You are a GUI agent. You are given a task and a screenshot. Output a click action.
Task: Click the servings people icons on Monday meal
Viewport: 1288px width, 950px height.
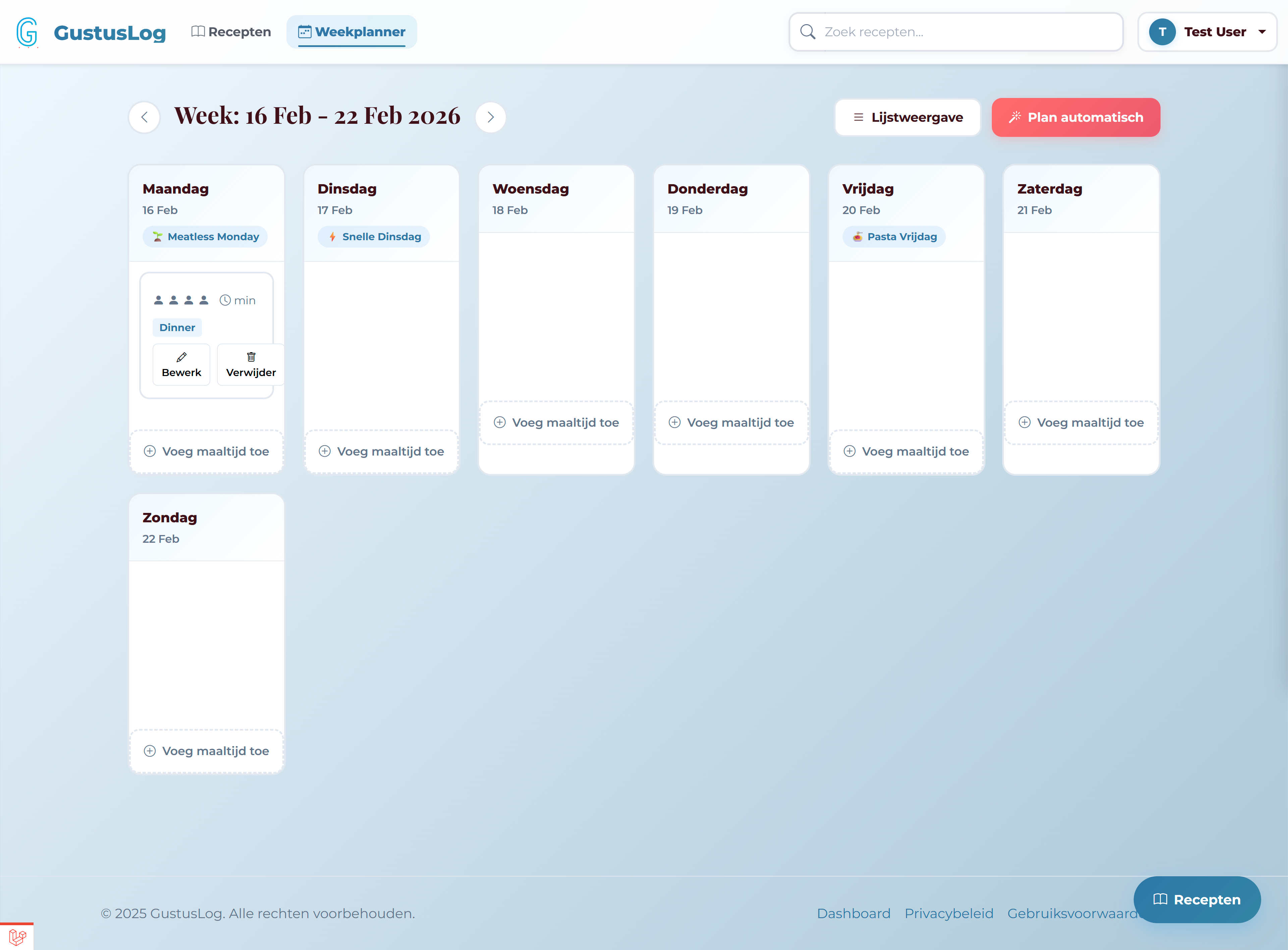(181, 300)
